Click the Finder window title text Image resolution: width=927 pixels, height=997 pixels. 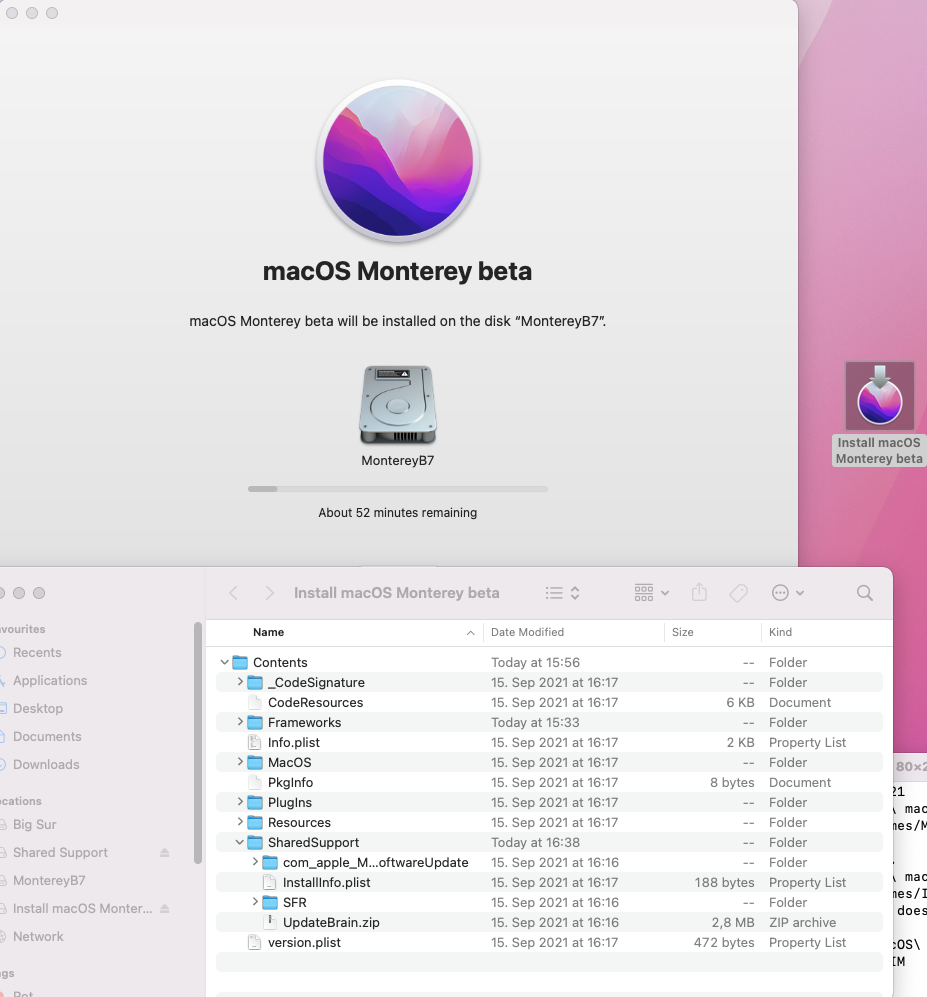coord(397,593)
